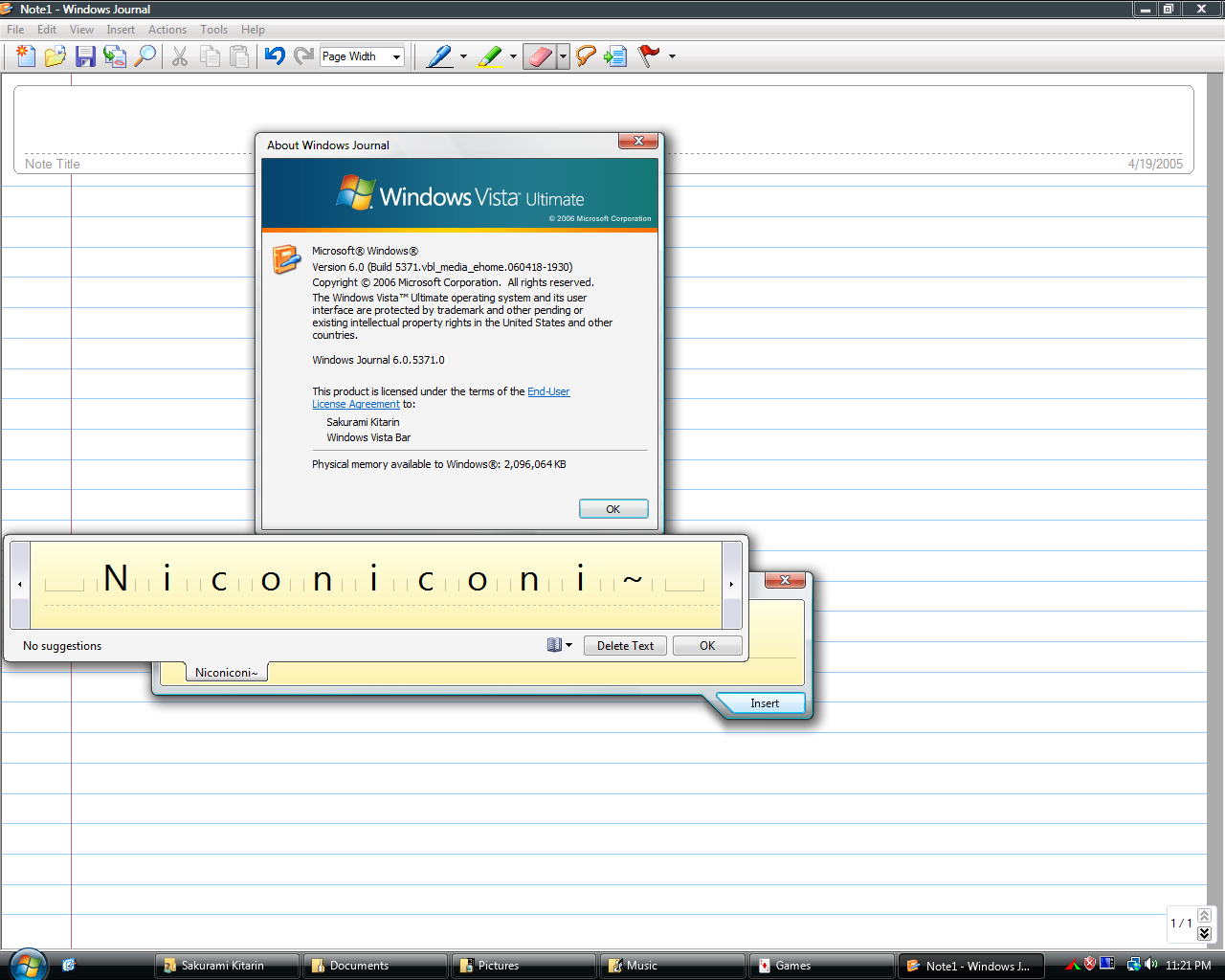The height and width of the screenshot is (980, 1225).
Task: Switch to Music taskbar window
Action: [x=672, y=966]
